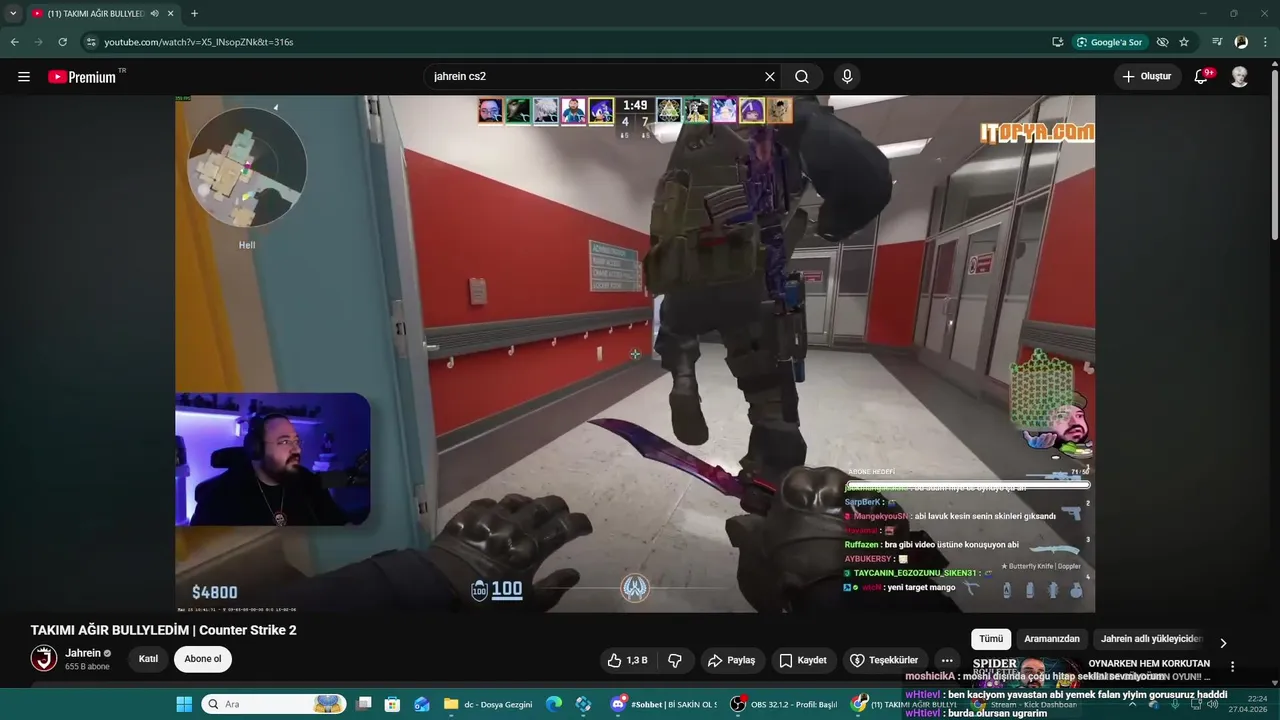
Task: Open Chrome three-dot menu
Action: click(1265, 42)
